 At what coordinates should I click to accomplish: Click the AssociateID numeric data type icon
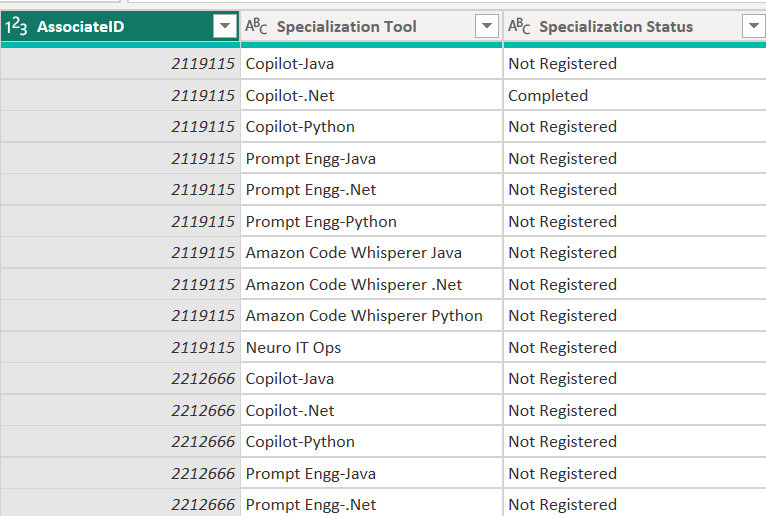[16, 26]
